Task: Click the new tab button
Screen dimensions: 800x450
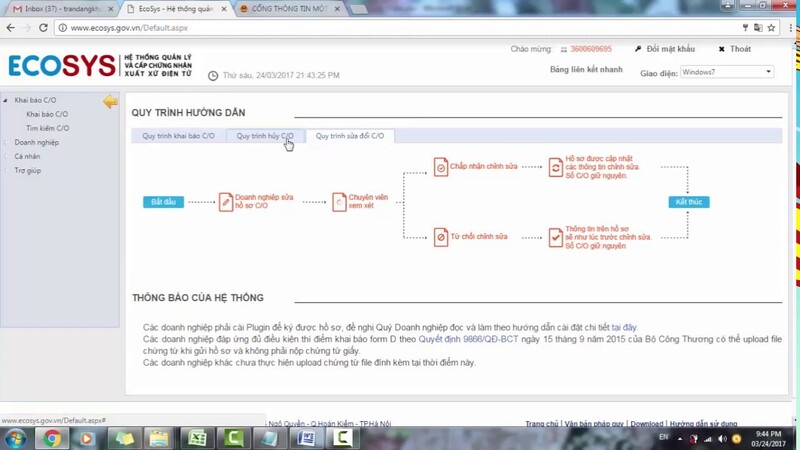Action: point(359,9)
